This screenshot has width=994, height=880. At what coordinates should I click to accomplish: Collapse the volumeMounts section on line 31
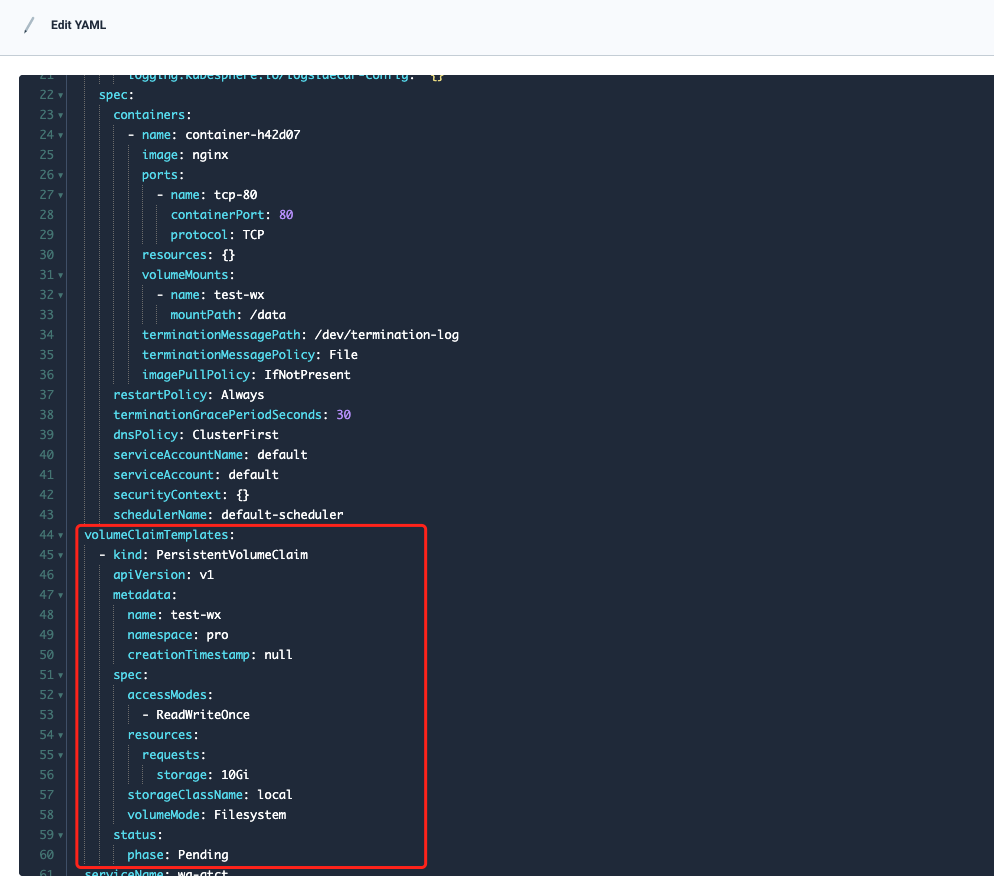[58, 274]
